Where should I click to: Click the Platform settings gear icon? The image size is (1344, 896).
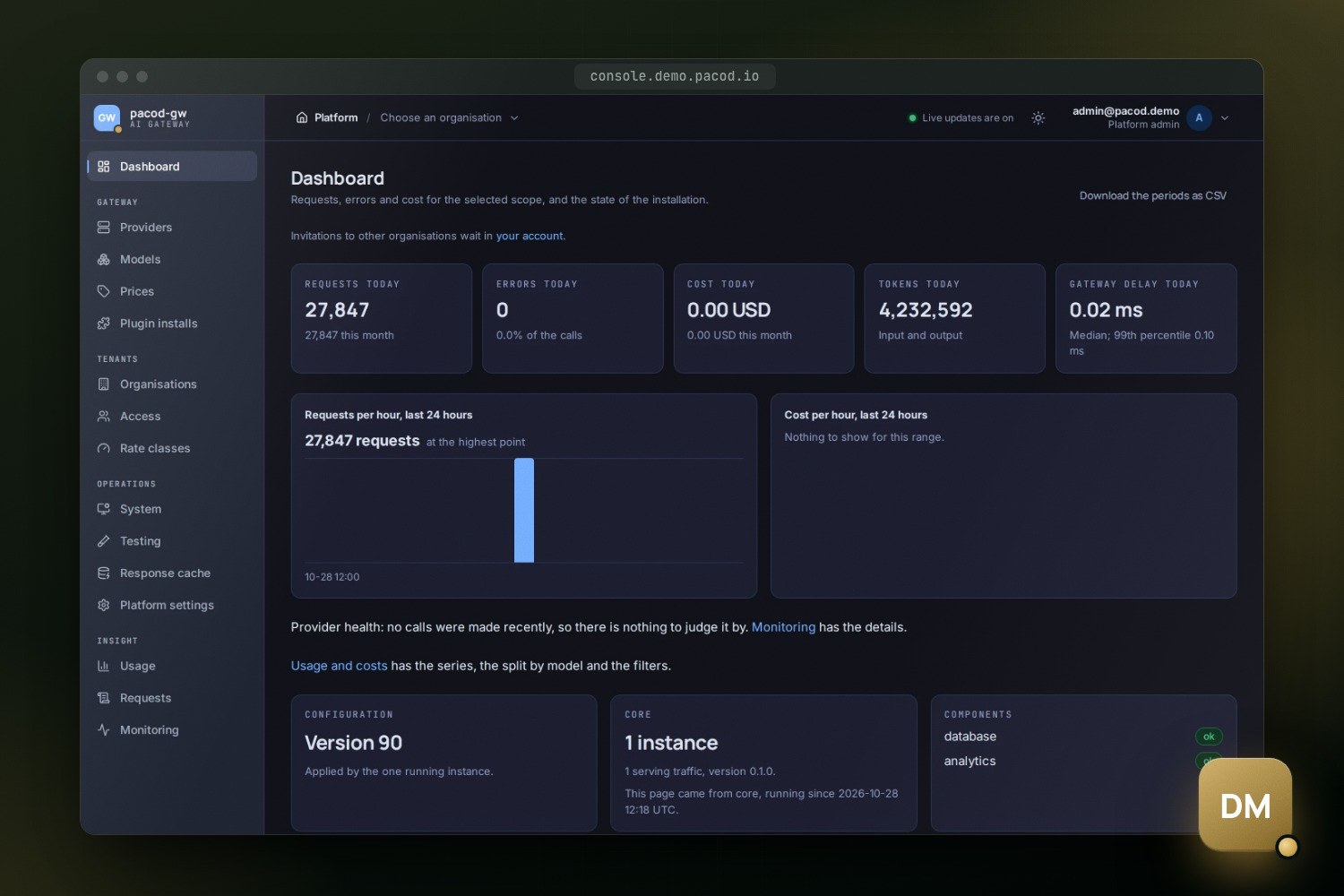tap(104, 605)
